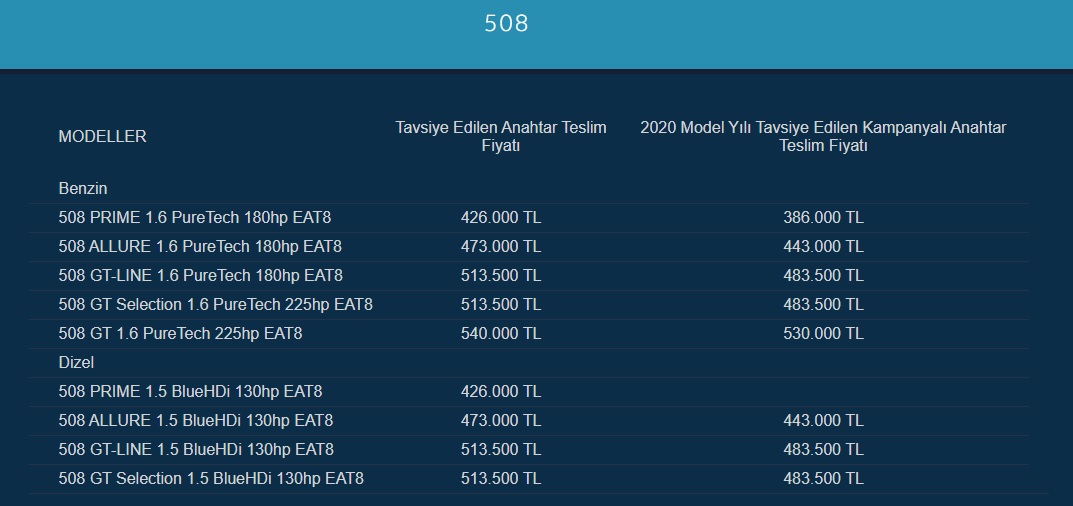Click 508 GT-LINE 1.5 BlueHDi 130hp EAT8
The height and width of the screenshot is (506, 1073).
pyautogui.click(x=196, y=449)
